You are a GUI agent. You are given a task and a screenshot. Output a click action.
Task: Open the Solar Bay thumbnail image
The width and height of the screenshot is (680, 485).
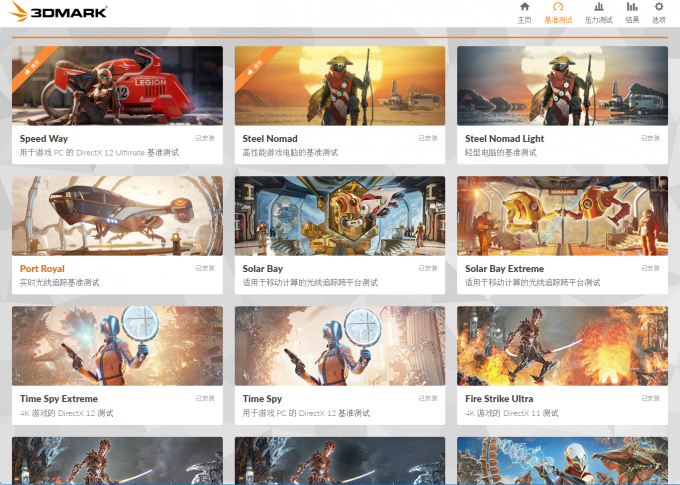(x=340, y=216)
